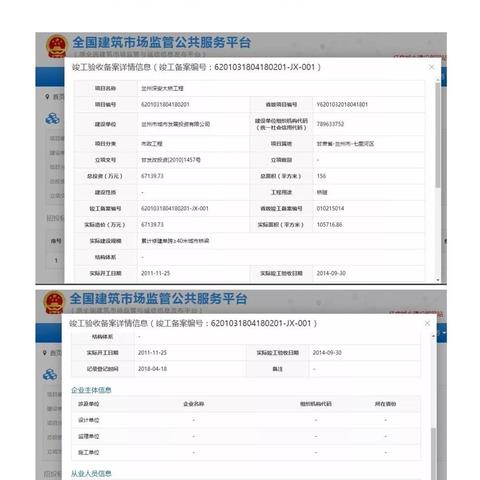
Task: Select actual area value 105716.86
Action: pos(329,225)
